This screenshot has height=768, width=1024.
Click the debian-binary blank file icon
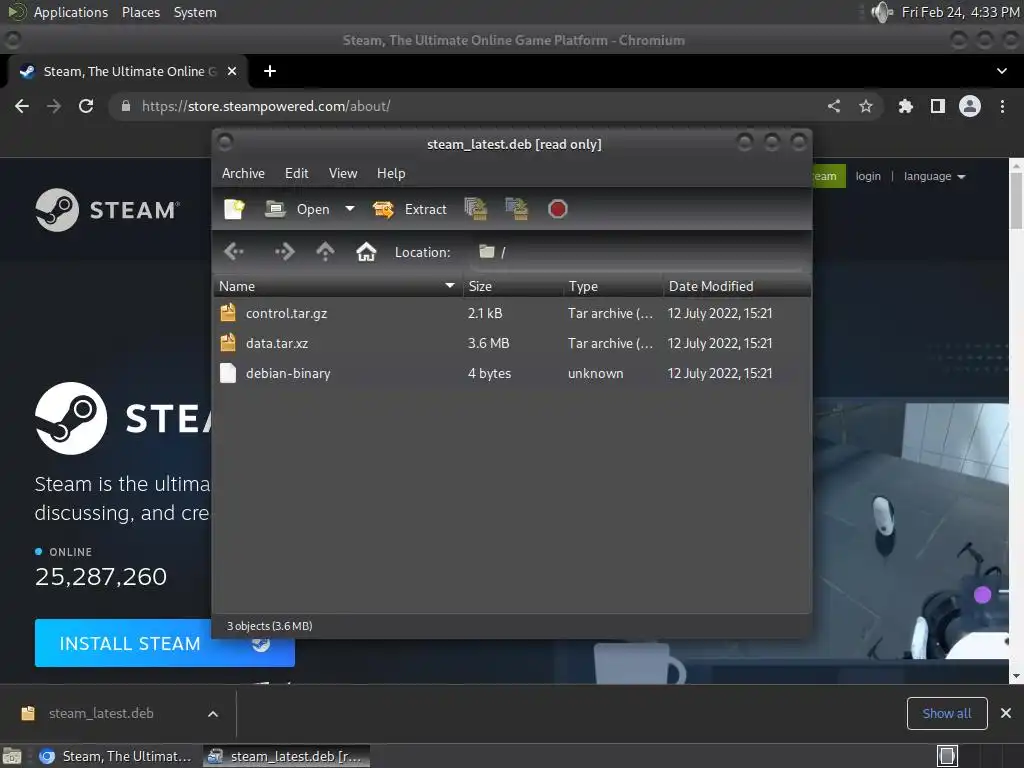[228, 373]
